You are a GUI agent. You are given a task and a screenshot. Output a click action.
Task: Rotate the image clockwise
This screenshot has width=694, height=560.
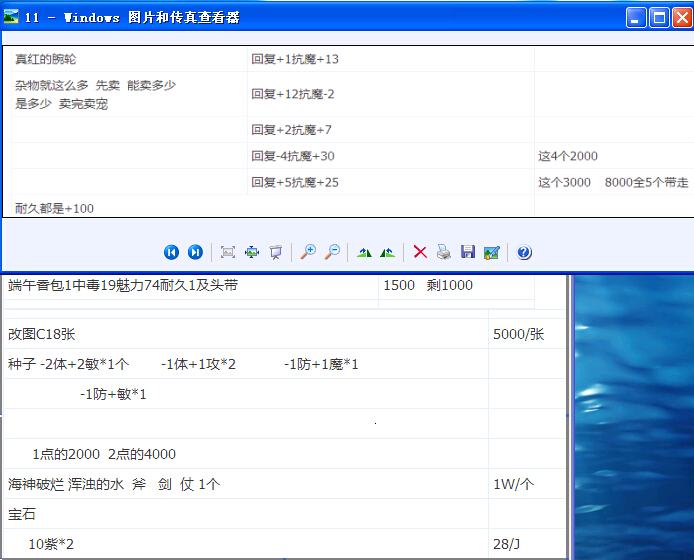[364, 252]
